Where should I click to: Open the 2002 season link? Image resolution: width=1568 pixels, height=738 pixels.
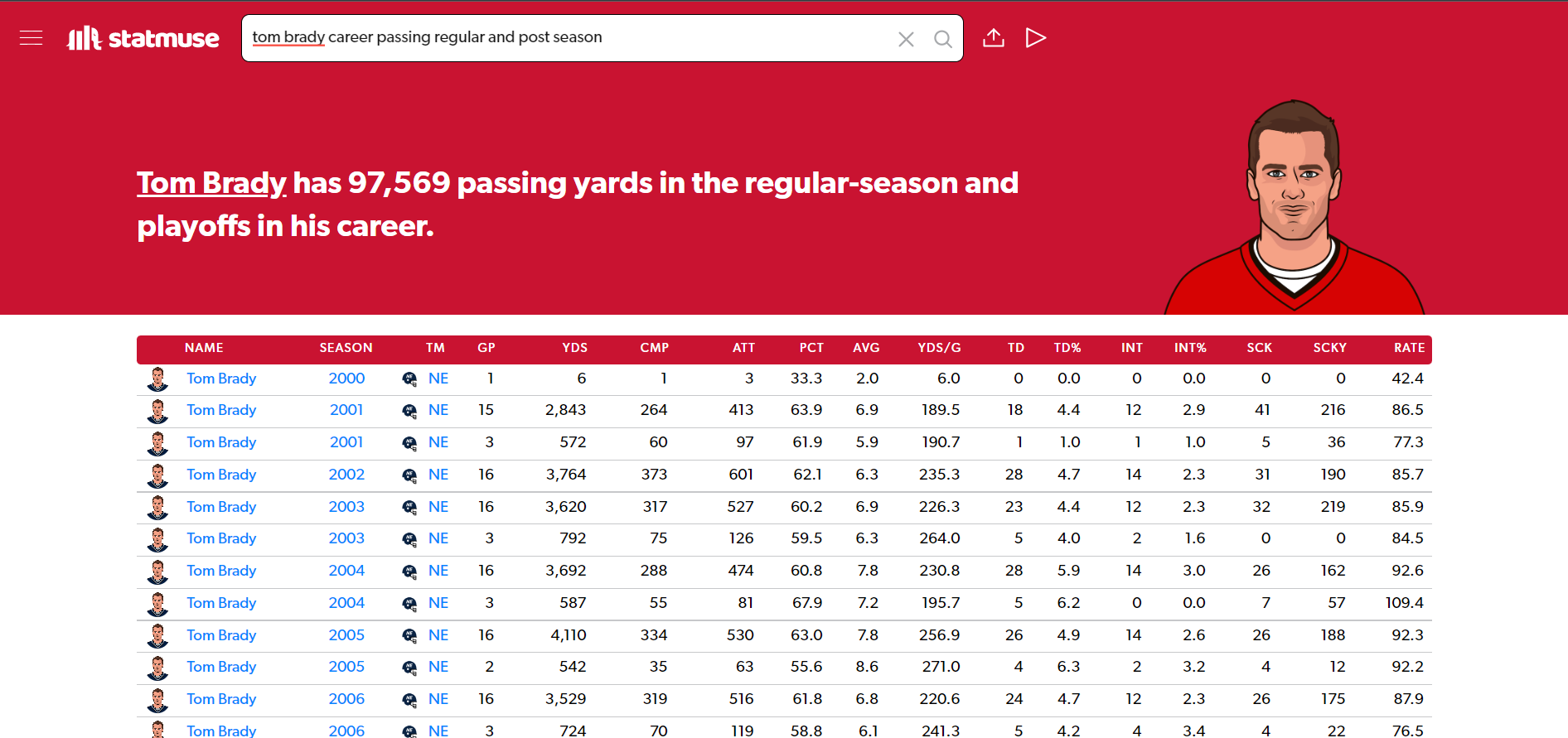point(346,475)
